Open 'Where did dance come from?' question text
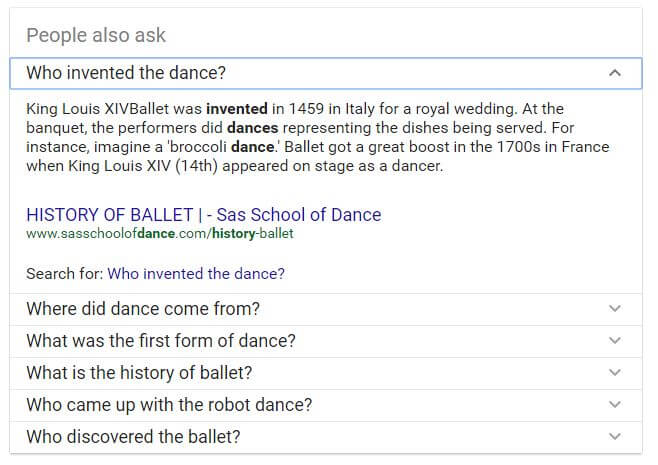Viewport: 658px width, 465px height. pyautogui.click(x=143, y=309)
